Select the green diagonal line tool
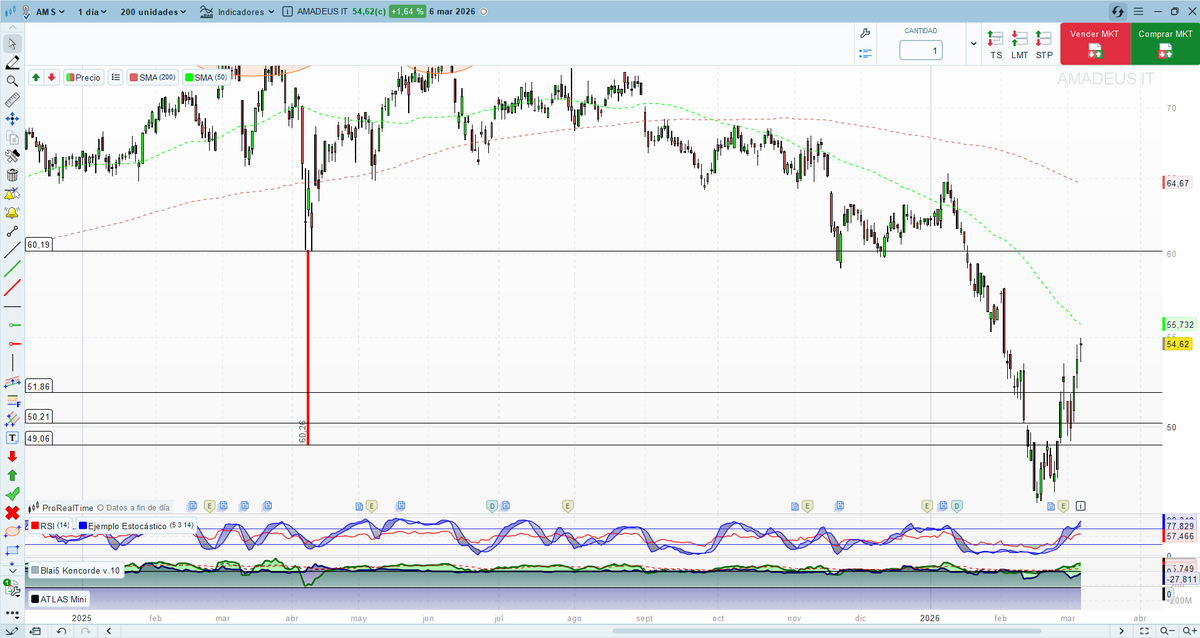The height and width of the screenshot is (638, 1200). tap(12, 269)
